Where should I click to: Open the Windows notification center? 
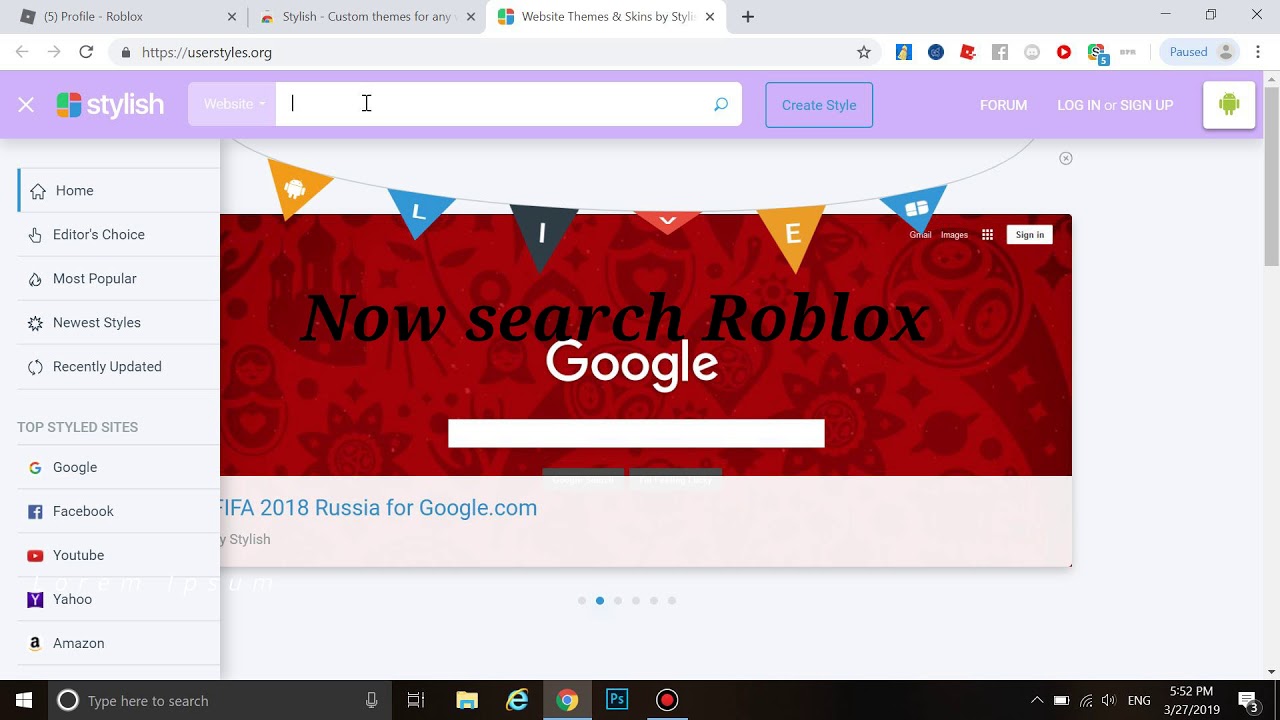point(1248,700)
